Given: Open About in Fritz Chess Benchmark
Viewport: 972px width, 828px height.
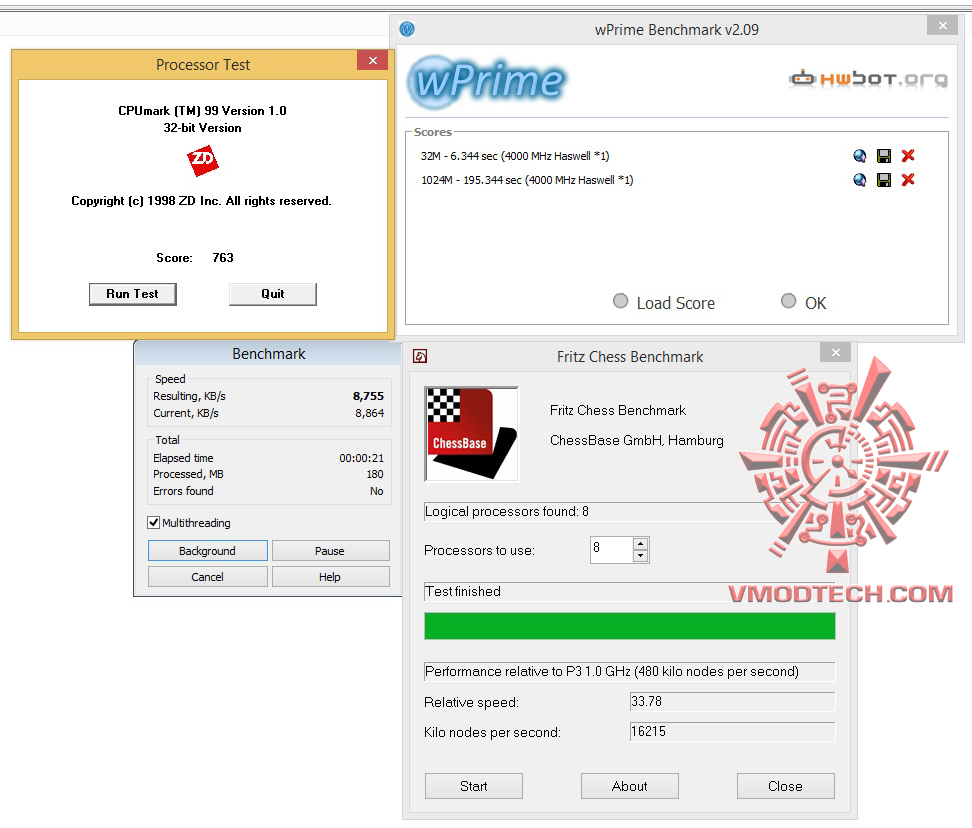Looking at the screenshot, I should click(x=630, y=786).
